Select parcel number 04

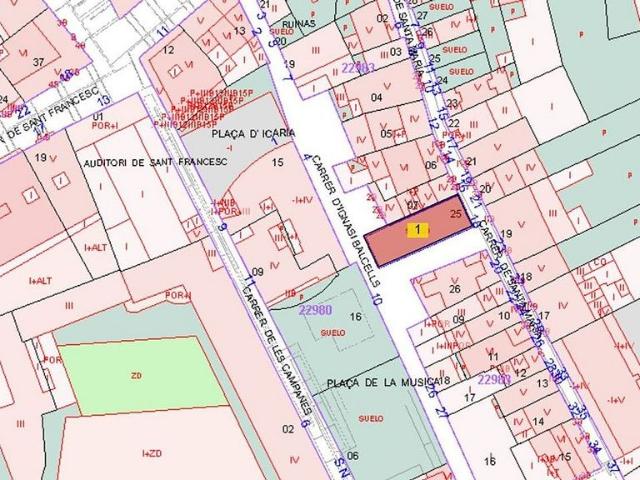[376, 97]
